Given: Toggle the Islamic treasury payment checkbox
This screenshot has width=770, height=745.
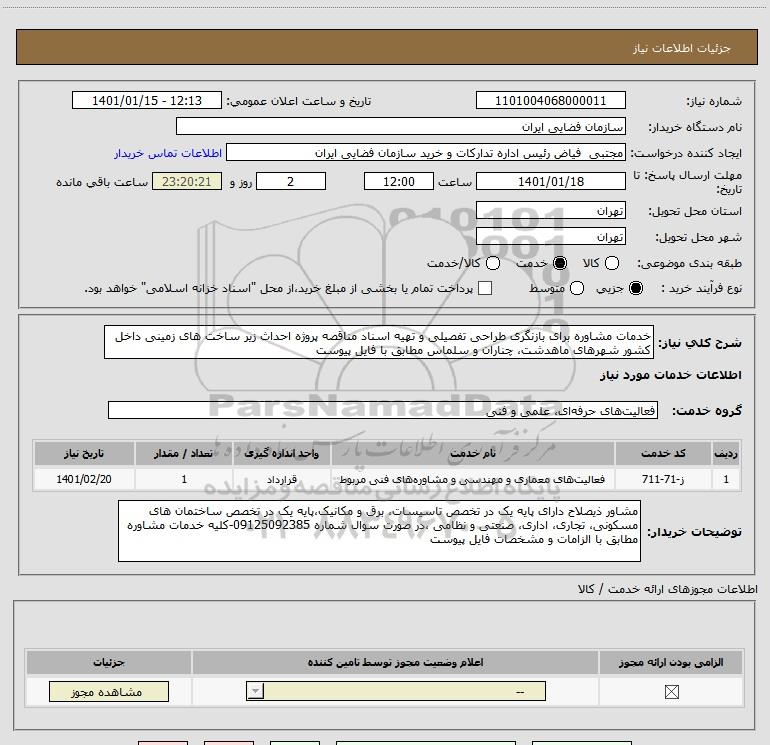Looking at the screenshot, I should click(x=485, y=288).
